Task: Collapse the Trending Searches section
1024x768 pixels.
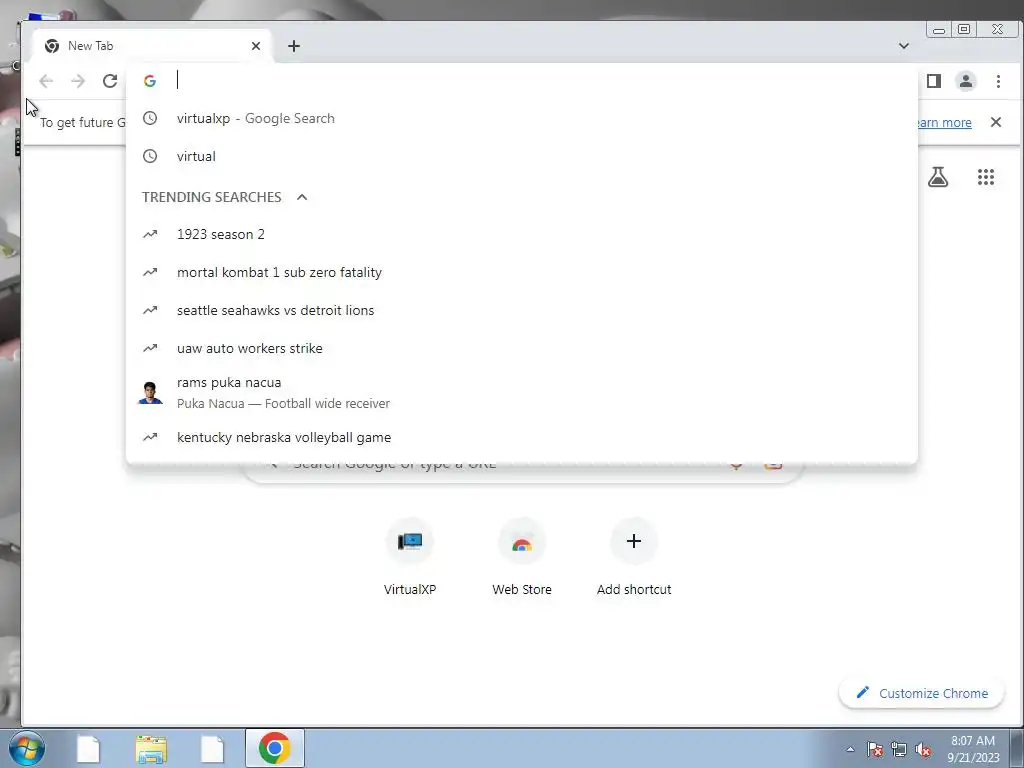Action: point(302,197)
